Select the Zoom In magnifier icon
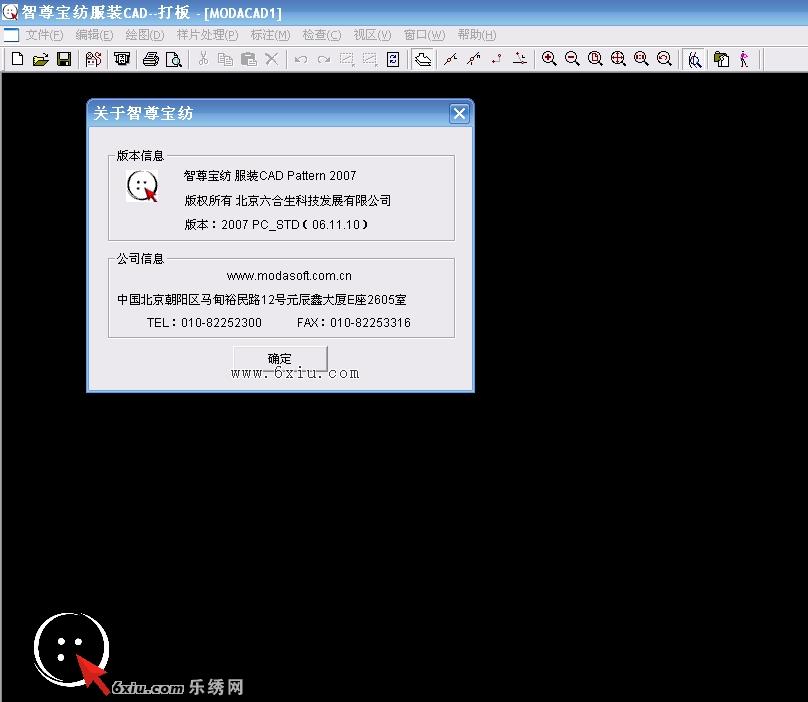This screenshot has width=808, height=702. pos(548,59)
